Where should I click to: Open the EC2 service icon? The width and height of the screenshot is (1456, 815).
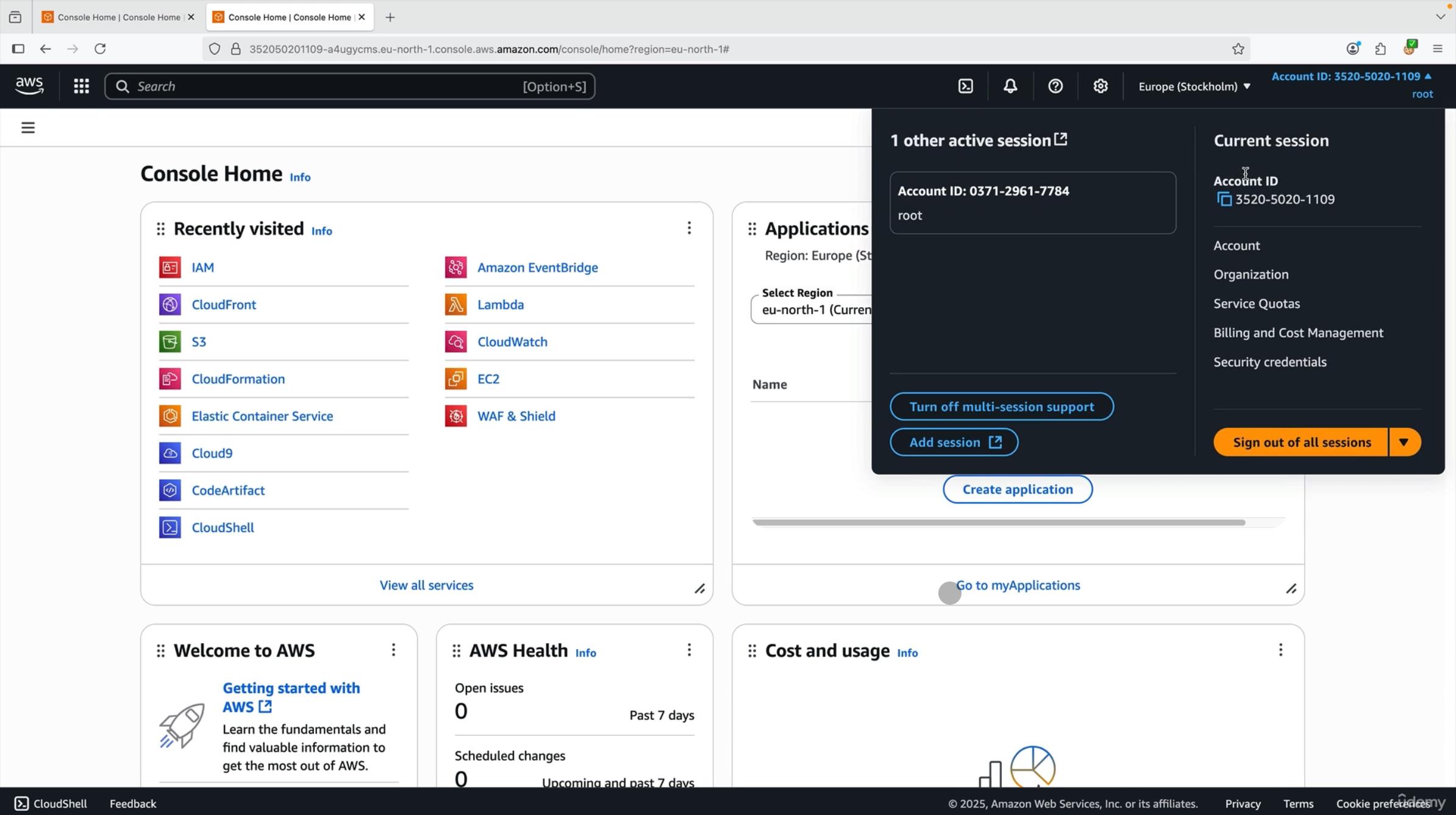(455, 379)
